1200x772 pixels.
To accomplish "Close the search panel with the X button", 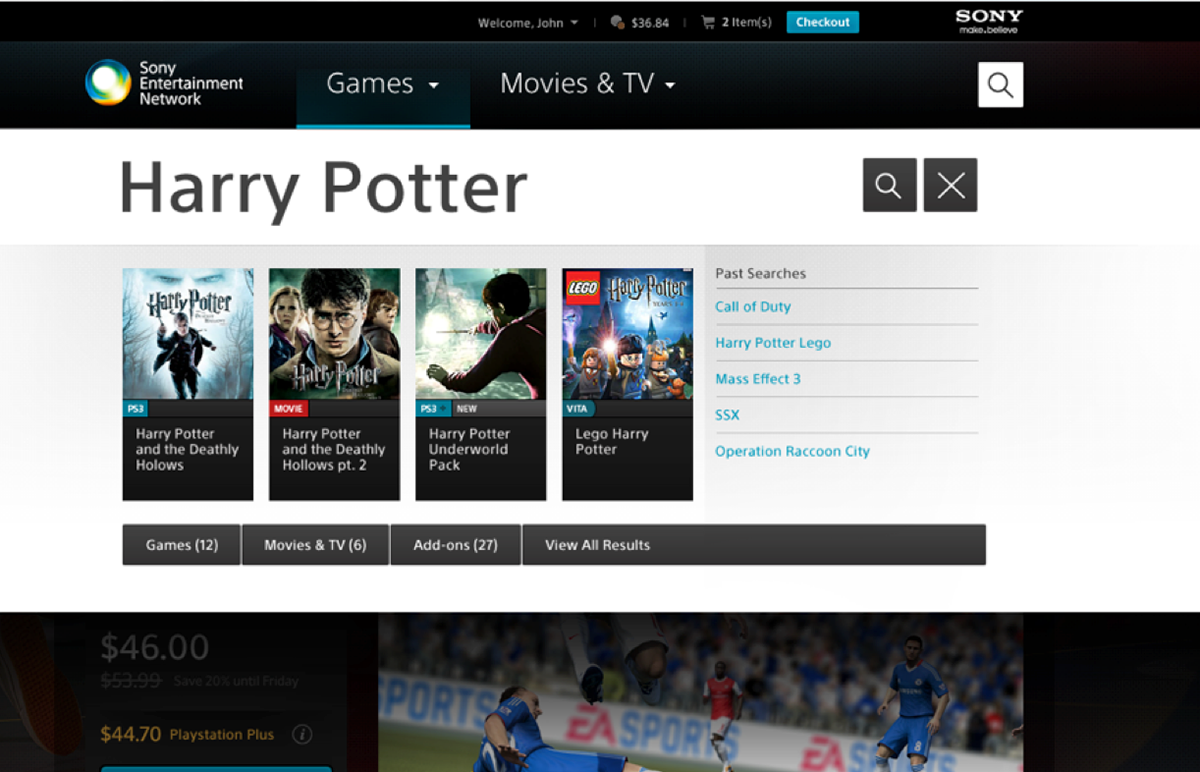I will (x=950, y=185).
